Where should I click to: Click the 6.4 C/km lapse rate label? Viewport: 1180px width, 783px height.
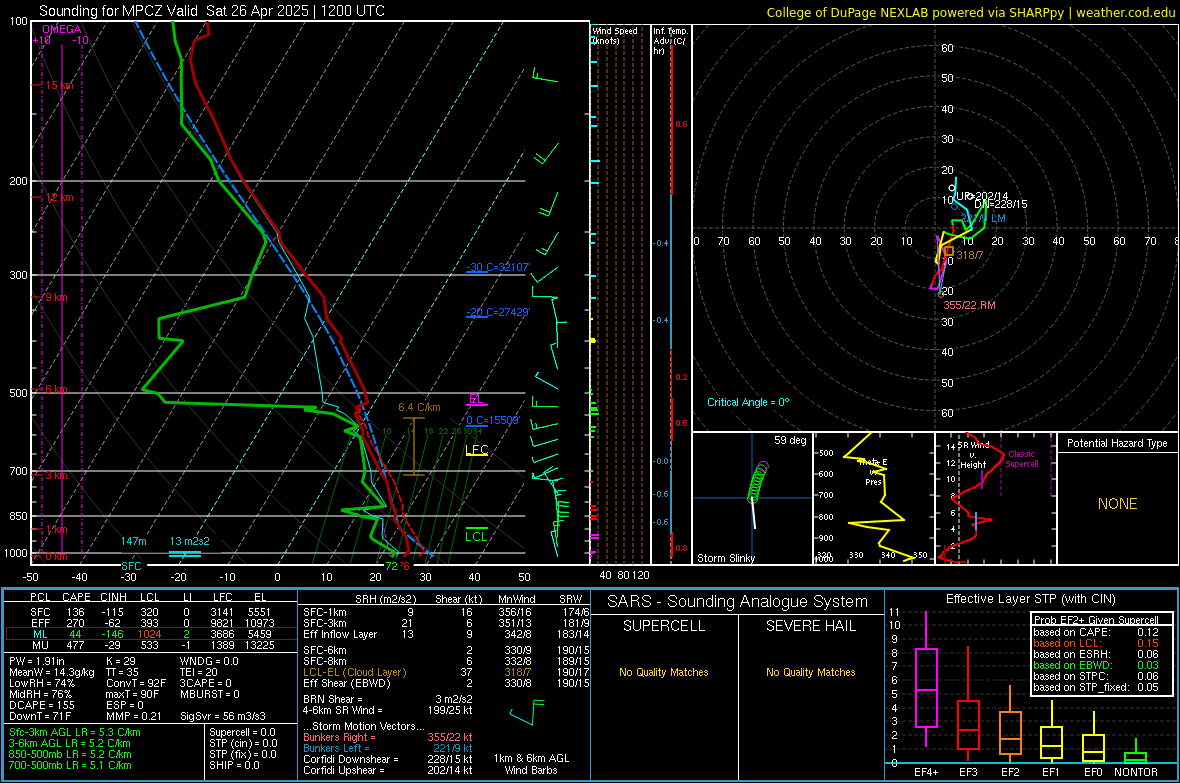tap(419, 407)
